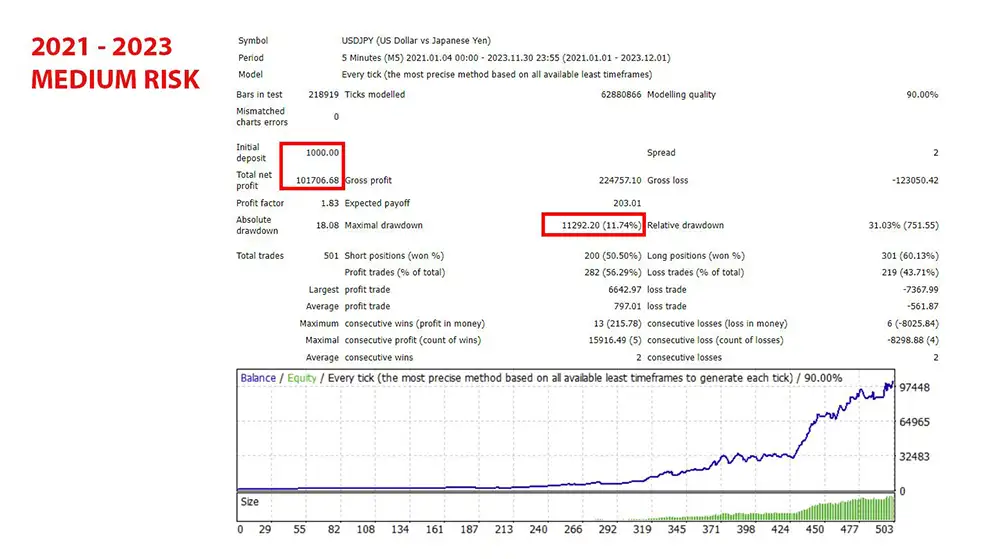The image size is (1000, 559).
Task: Click the highlighted Initial deposit value 1000.00
Action: tap(321, 153)
